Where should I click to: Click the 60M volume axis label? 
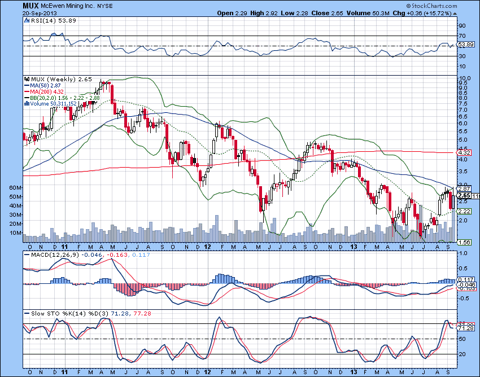16,188
